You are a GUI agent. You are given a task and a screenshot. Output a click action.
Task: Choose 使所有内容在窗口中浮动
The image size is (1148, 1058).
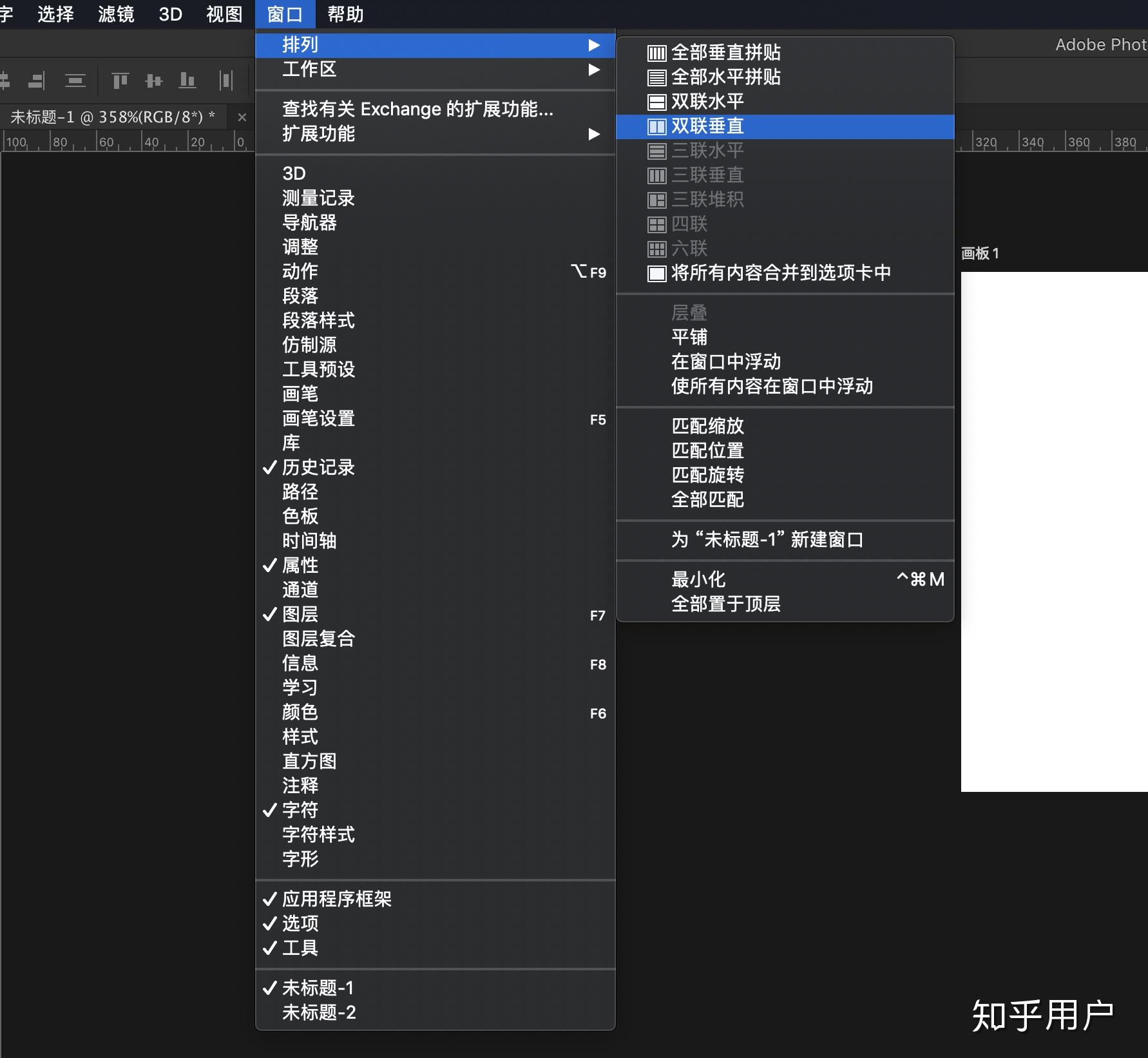point(785,386)
